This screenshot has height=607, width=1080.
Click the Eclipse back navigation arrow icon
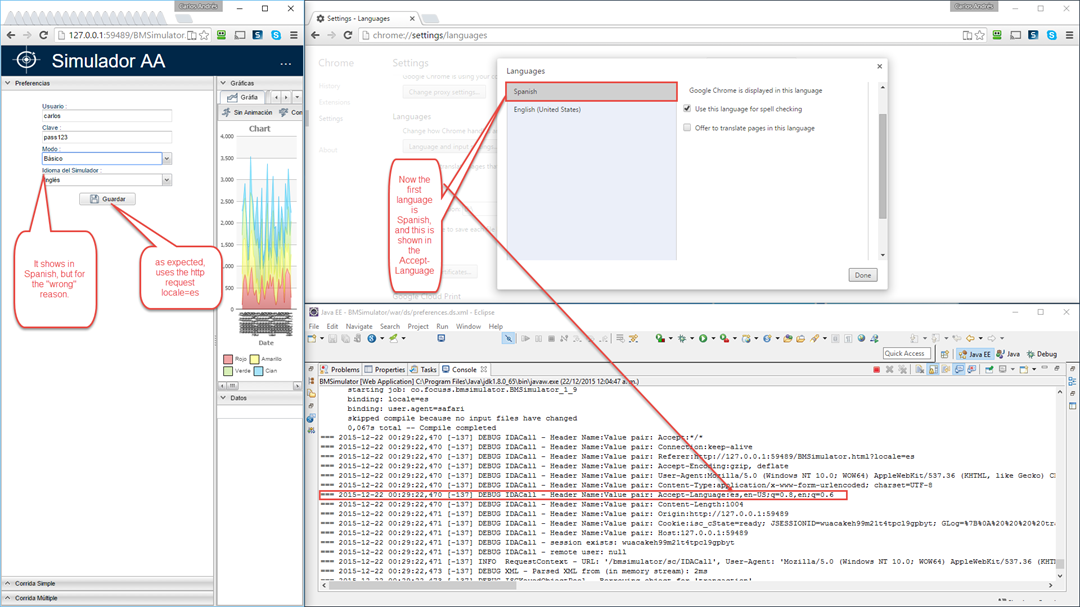pos(970,338)
